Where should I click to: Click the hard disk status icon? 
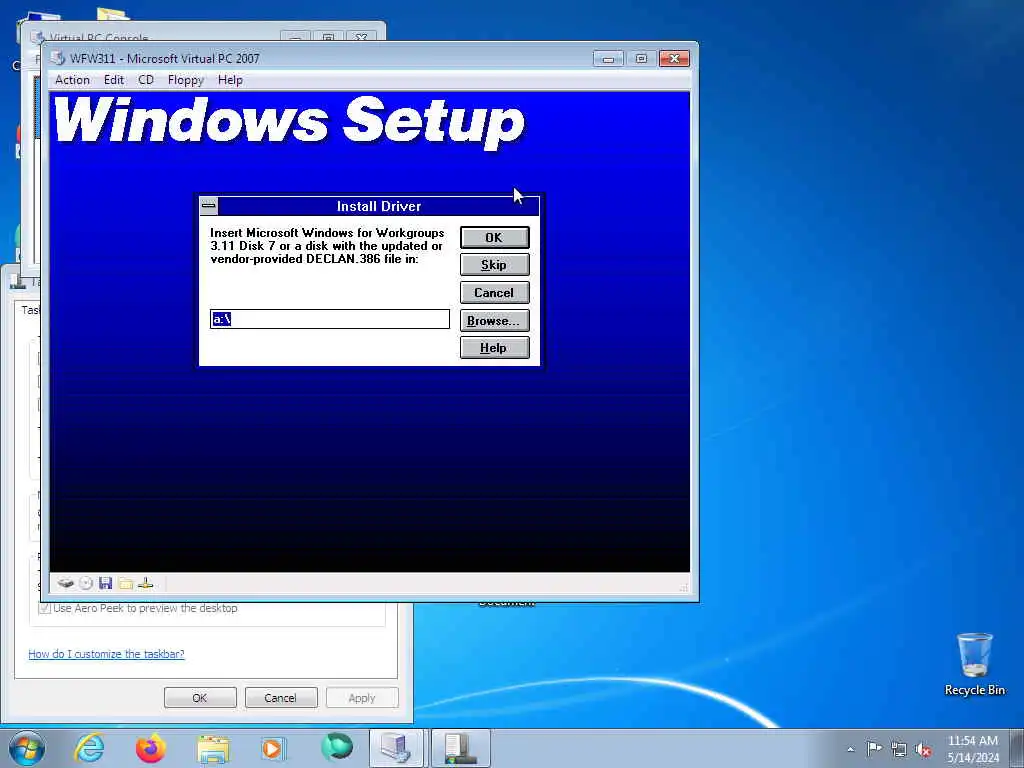click(65, 583)
